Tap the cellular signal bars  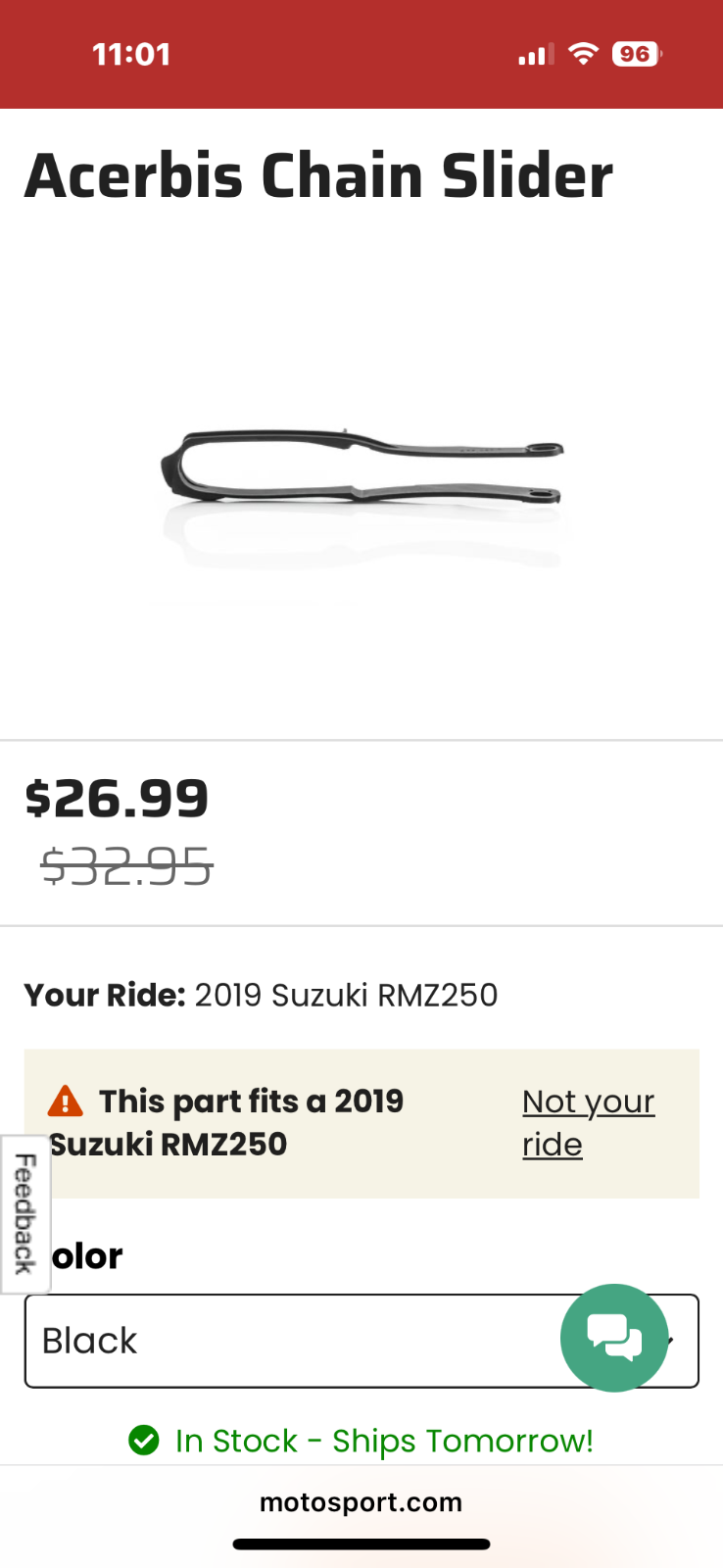pyautogui.click(x=536, y=55)
